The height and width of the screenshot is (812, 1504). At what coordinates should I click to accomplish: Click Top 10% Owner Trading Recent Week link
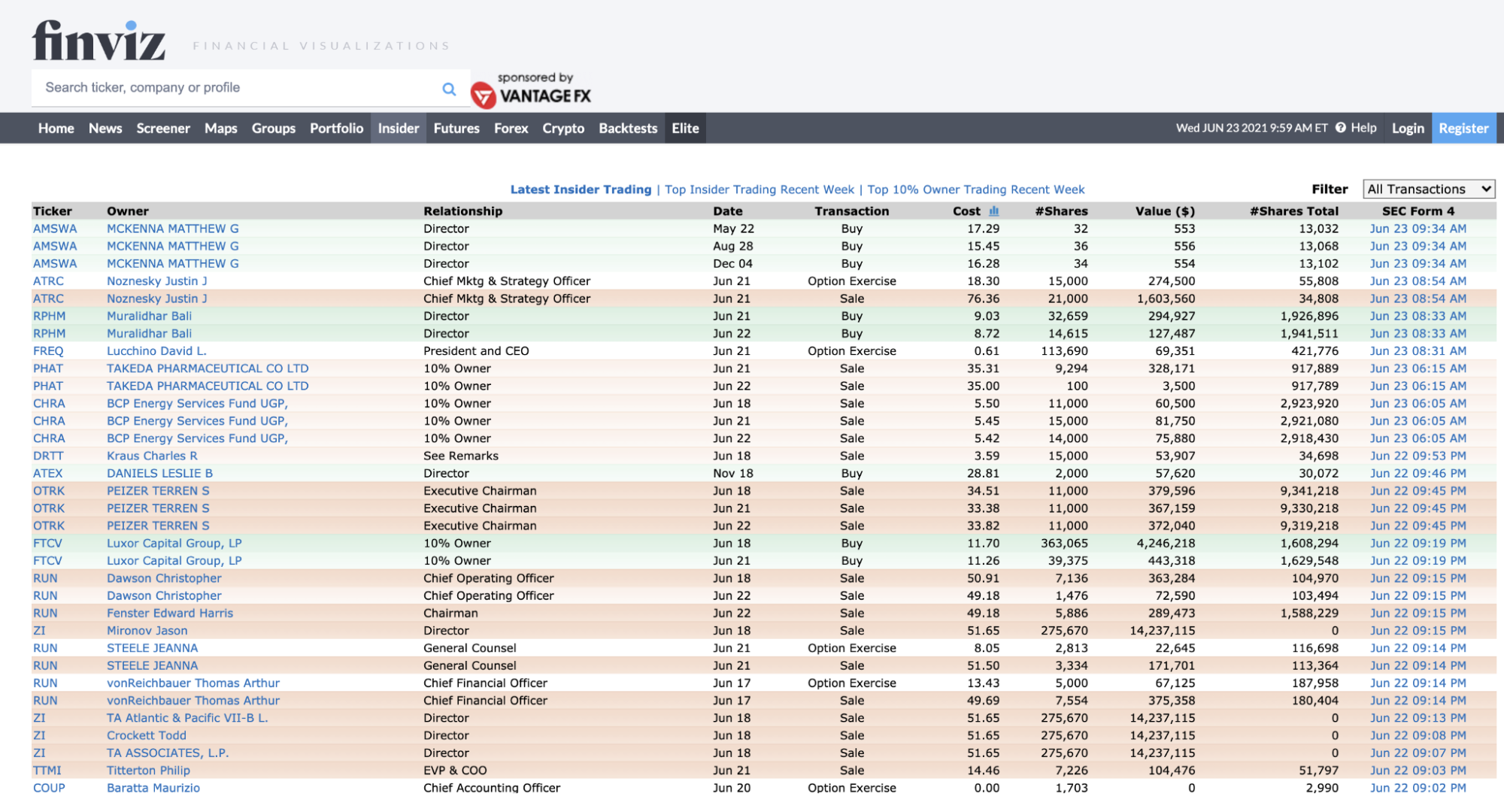[x=978, y=190]
